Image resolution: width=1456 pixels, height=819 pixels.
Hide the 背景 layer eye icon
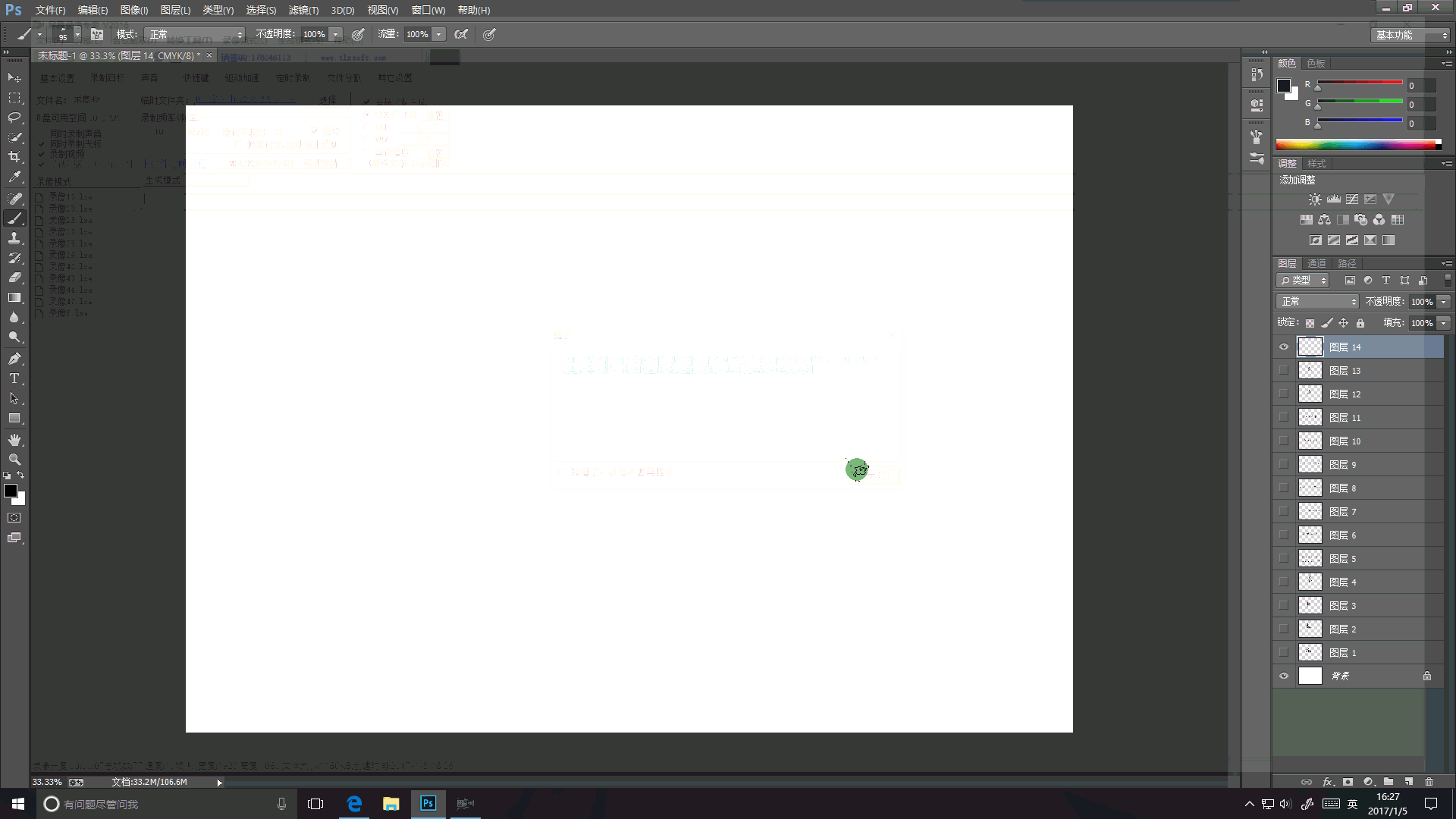(x=1284, y=676)
